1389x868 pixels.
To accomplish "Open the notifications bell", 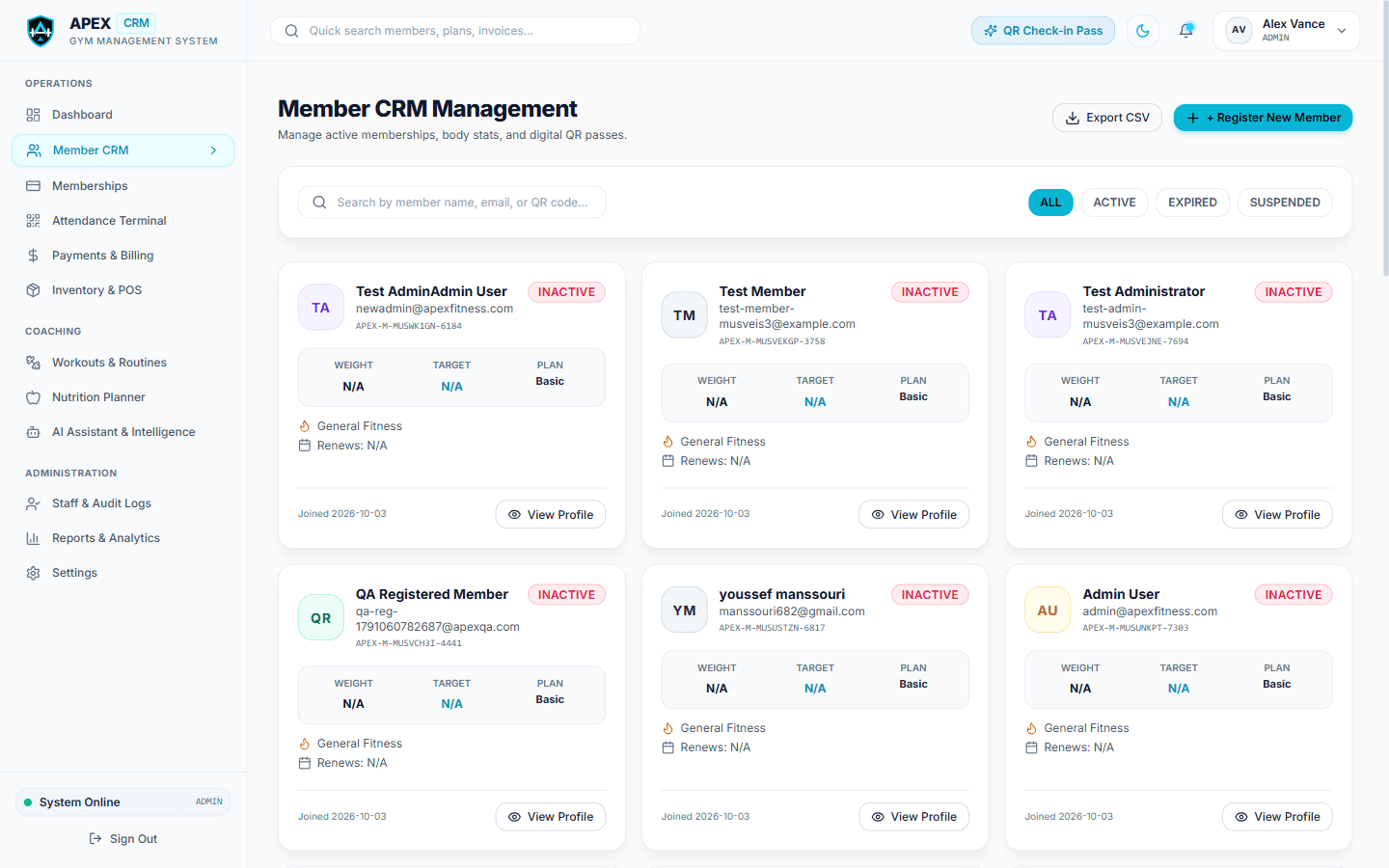I will click(x=1186, y=31).
